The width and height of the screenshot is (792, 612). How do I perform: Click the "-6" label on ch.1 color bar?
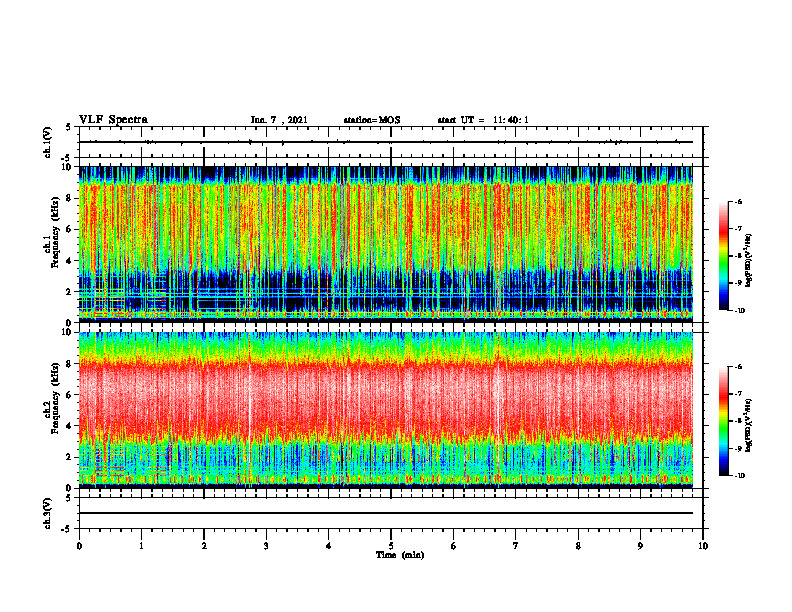739,201
